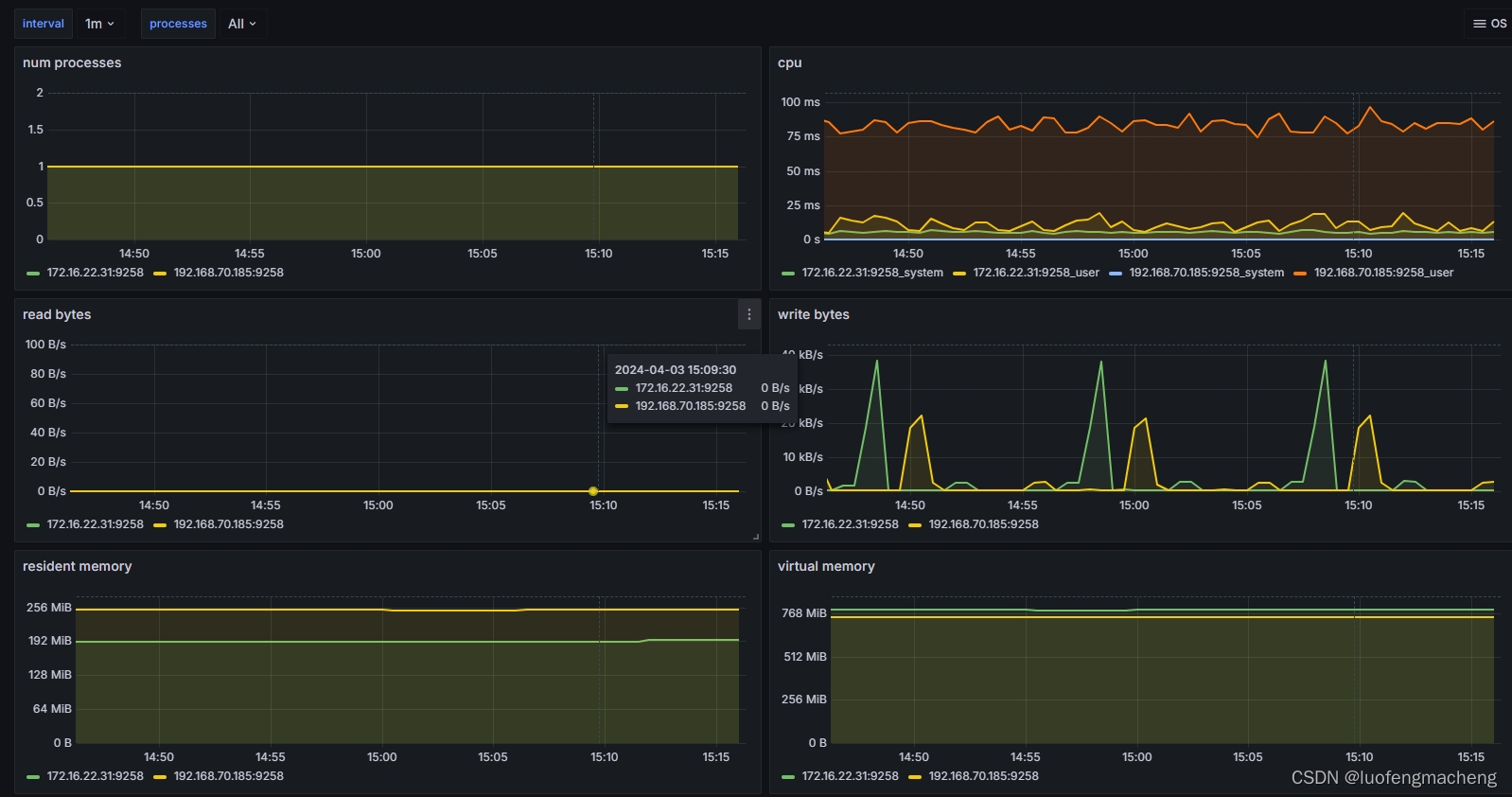1512x797 pixels.
Task: Toggle 172.16.22.31:9258 series in resident memory legend
Action: (96, 776)
